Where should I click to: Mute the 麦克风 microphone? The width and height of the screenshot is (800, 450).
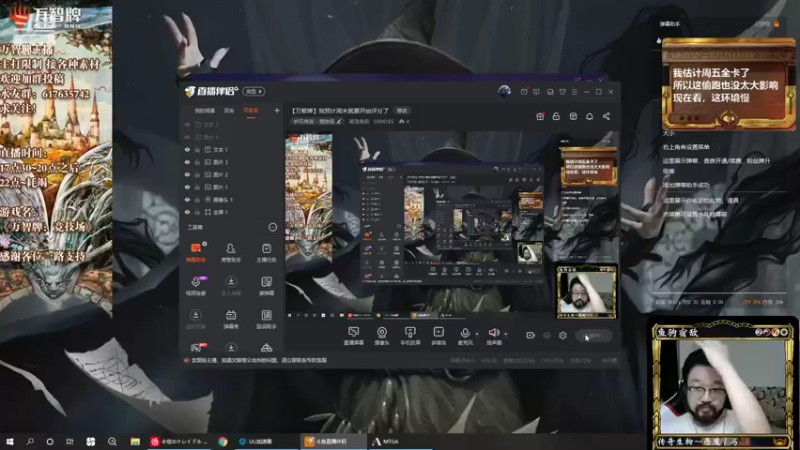(465, 336)
